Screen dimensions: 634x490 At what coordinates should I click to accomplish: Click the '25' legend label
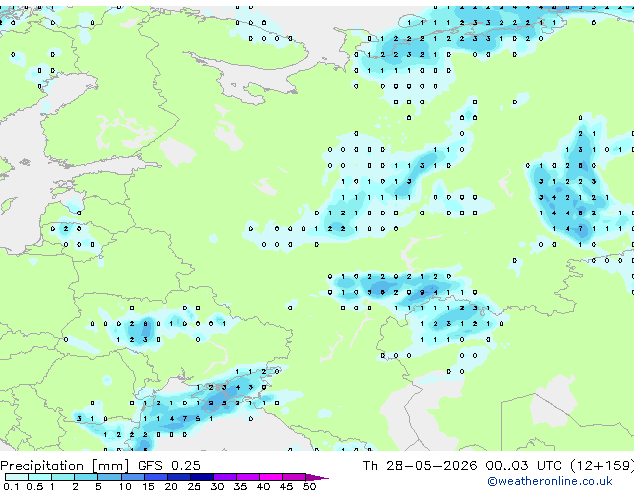194,486
